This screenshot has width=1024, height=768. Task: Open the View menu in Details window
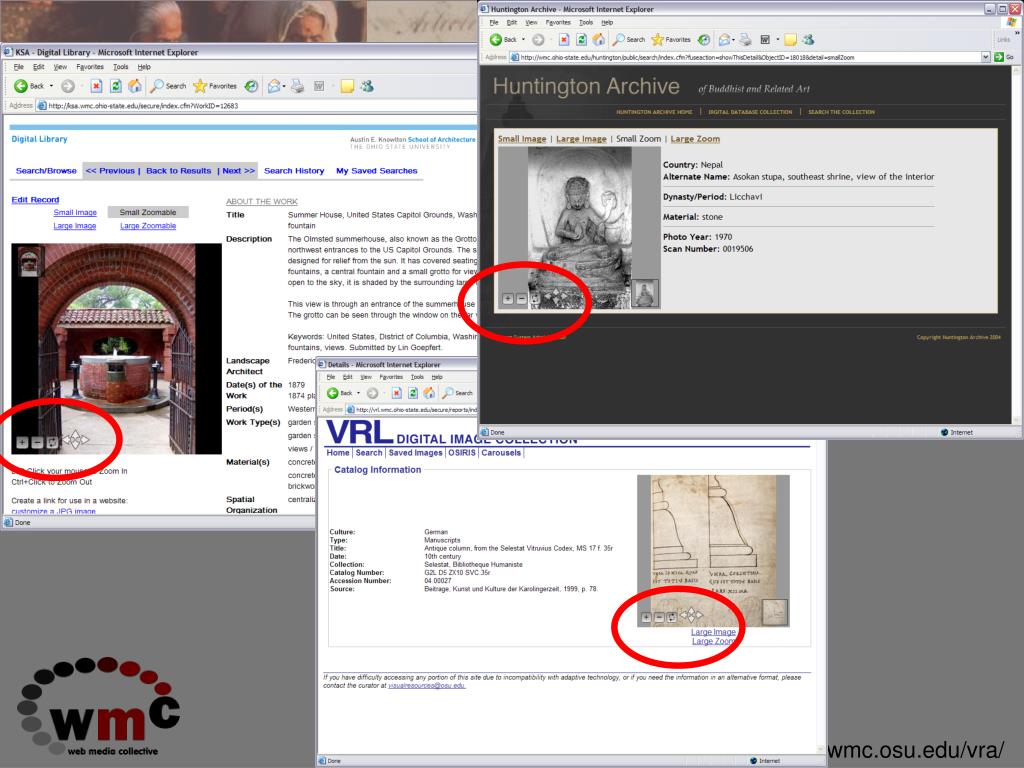366,377
